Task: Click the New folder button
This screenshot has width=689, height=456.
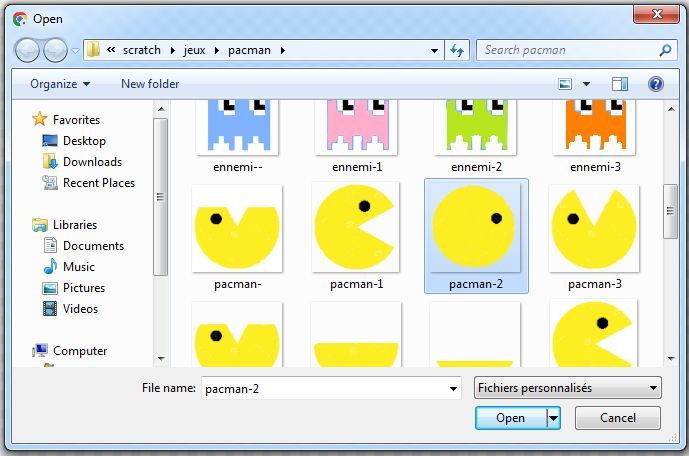Action: click(x=150, y=84)
